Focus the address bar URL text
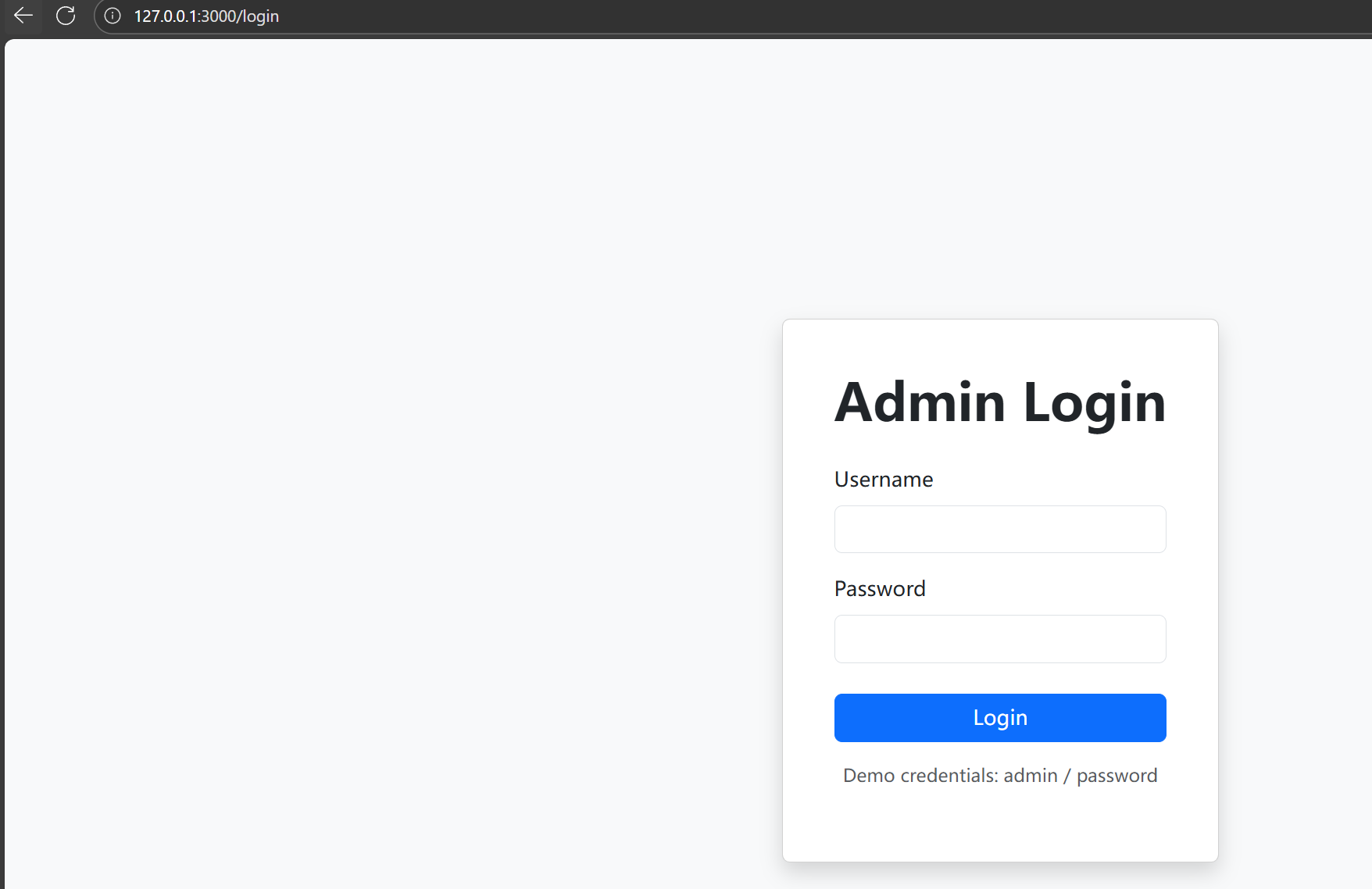 [x=206, y=16]
